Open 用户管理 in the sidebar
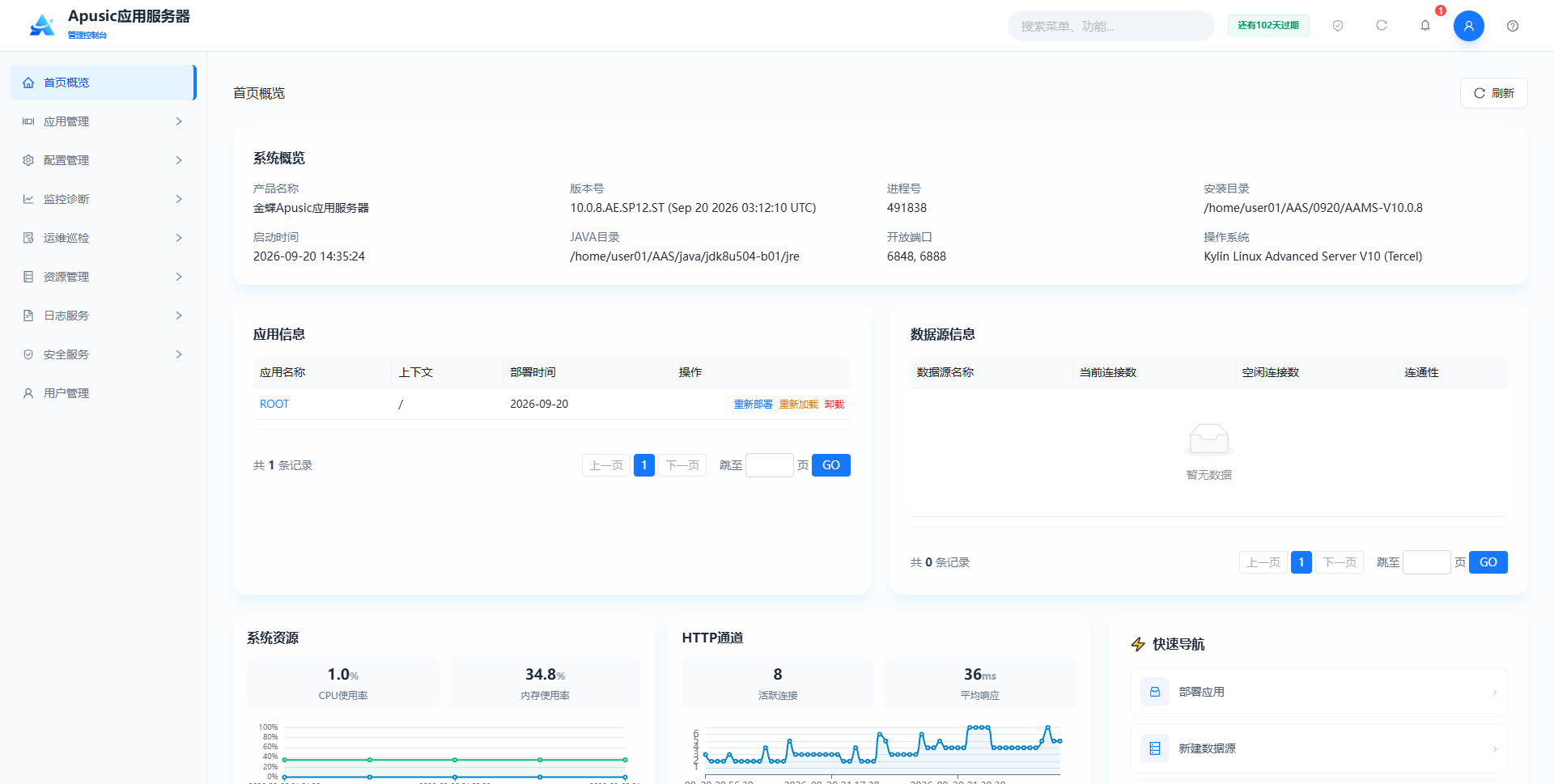This screenshot has width=1554, height=784. tap(103, 393)
